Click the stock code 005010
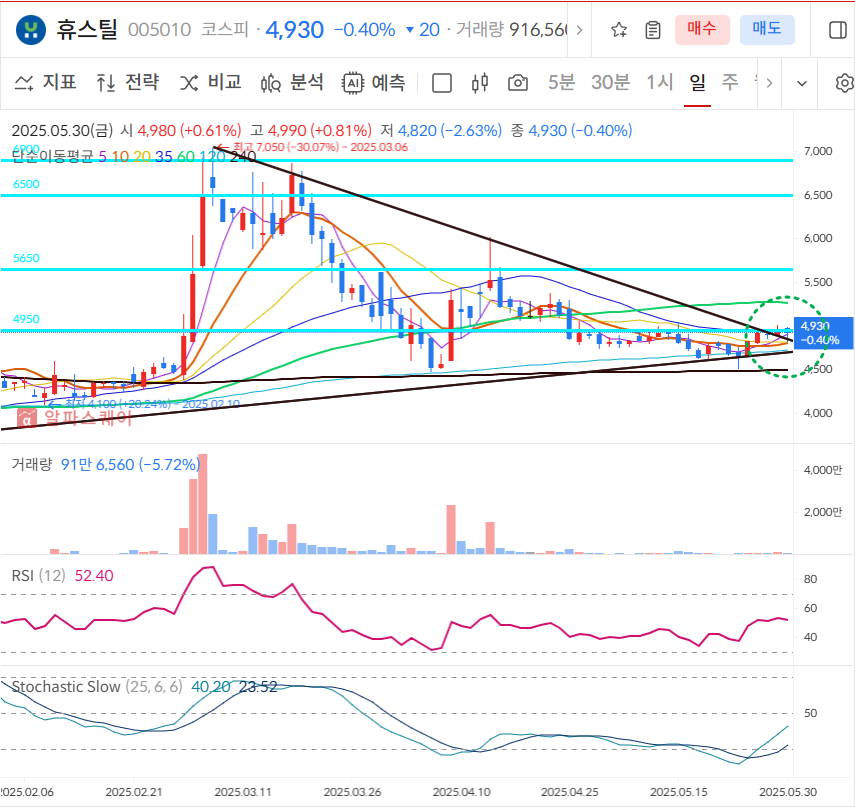 tap(159, 30)
